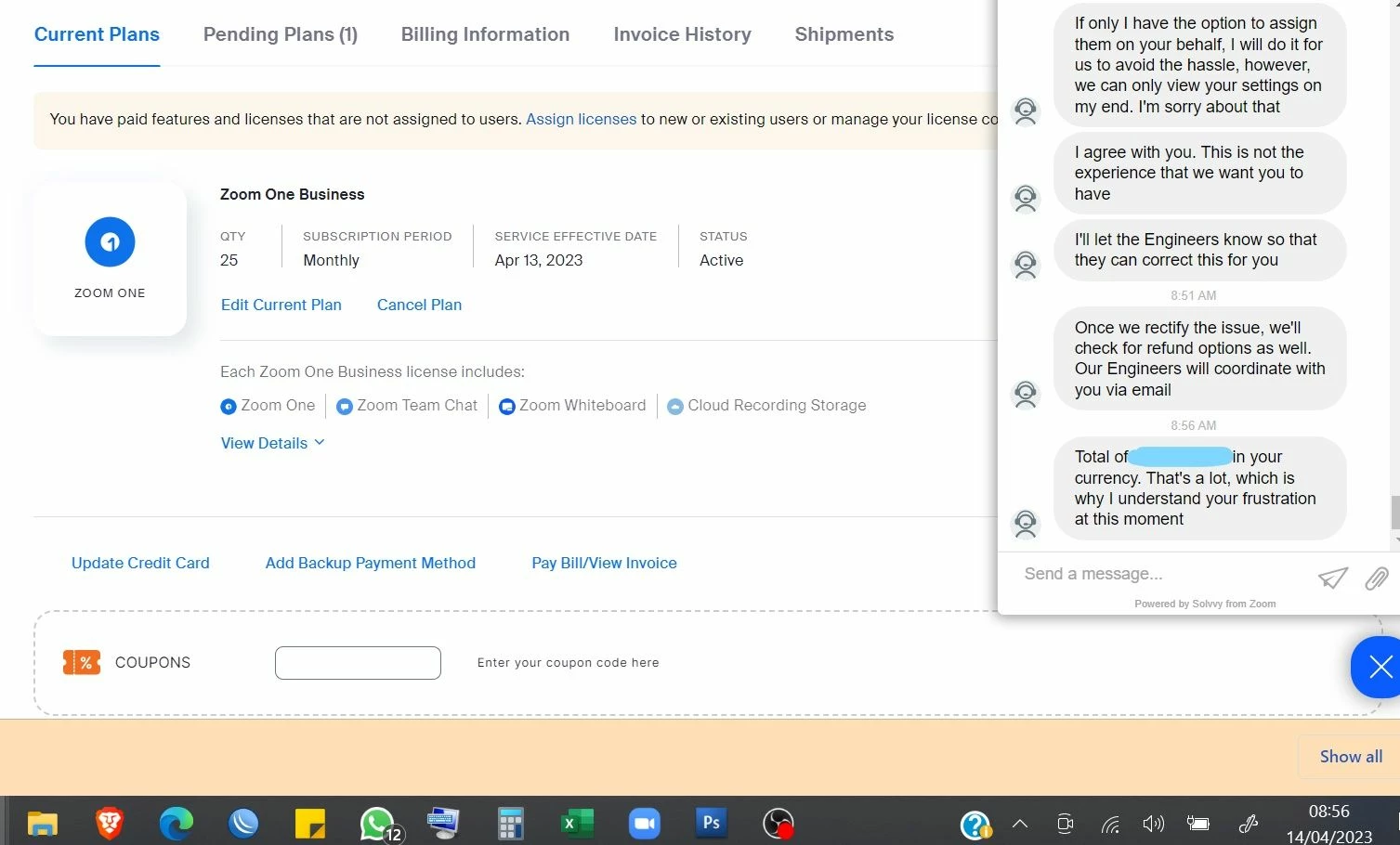Open the Sticky Notes taskbar icon
Image resolution: width=1400 pixels, height=845 pixels.
(310, 824)
